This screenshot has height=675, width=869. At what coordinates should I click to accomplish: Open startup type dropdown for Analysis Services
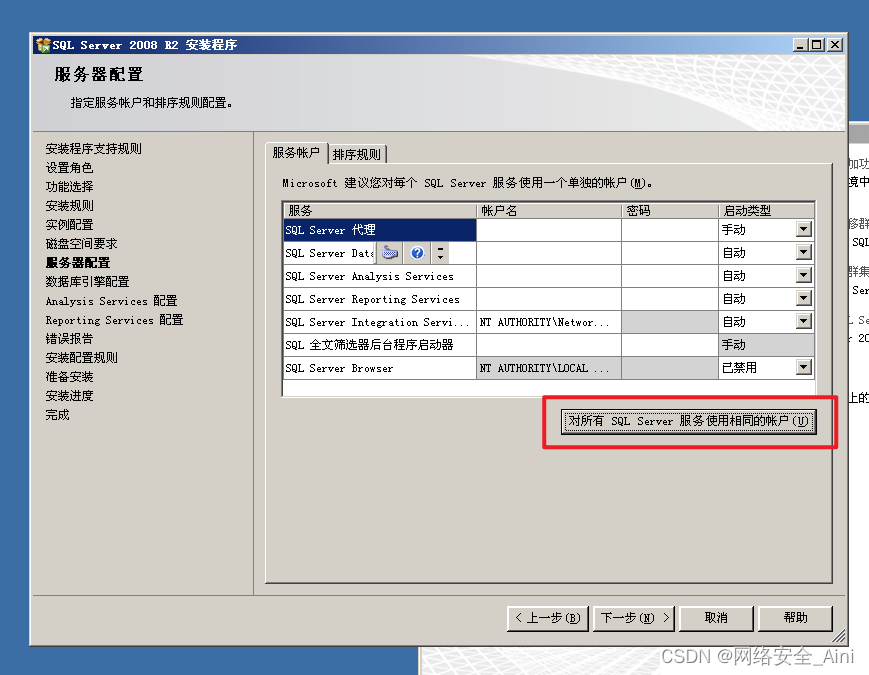804,275
